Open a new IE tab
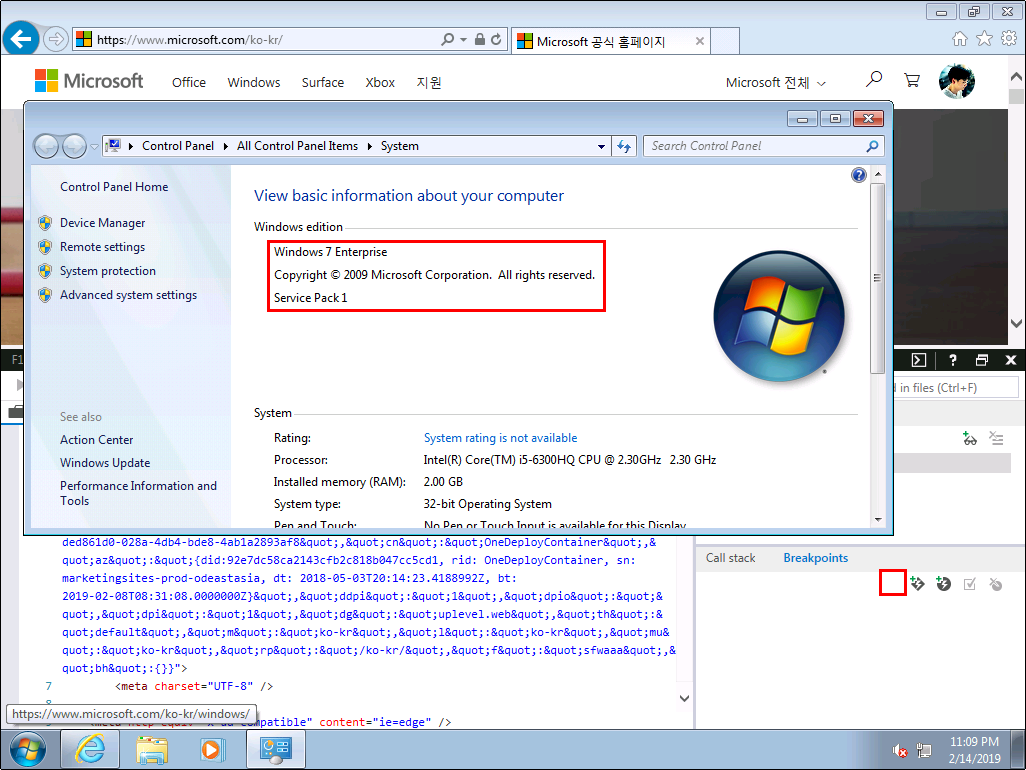Image resolution: width=1026 pixels, height=770 pixels. (x=724, y=41)
